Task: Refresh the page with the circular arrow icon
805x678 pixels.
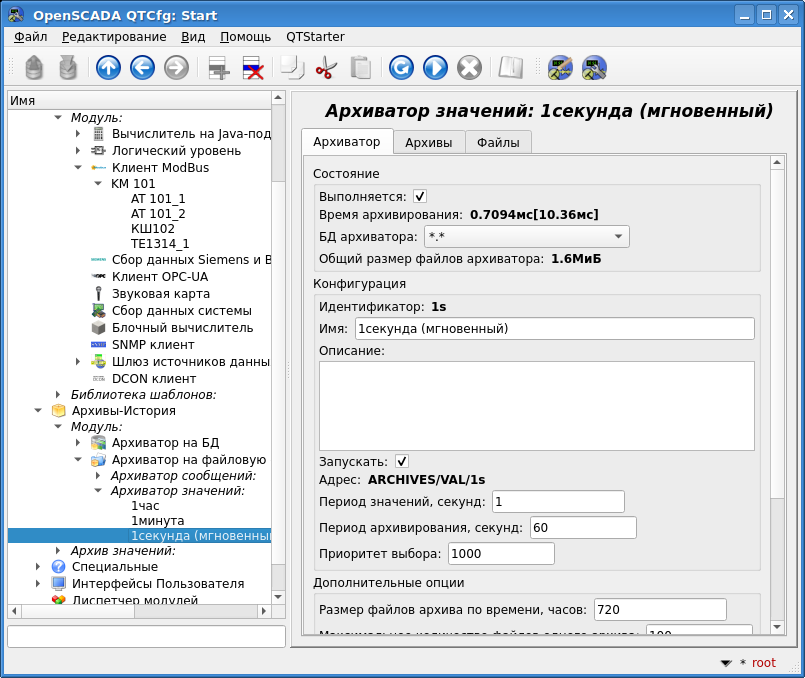Action: pos(401,68)
